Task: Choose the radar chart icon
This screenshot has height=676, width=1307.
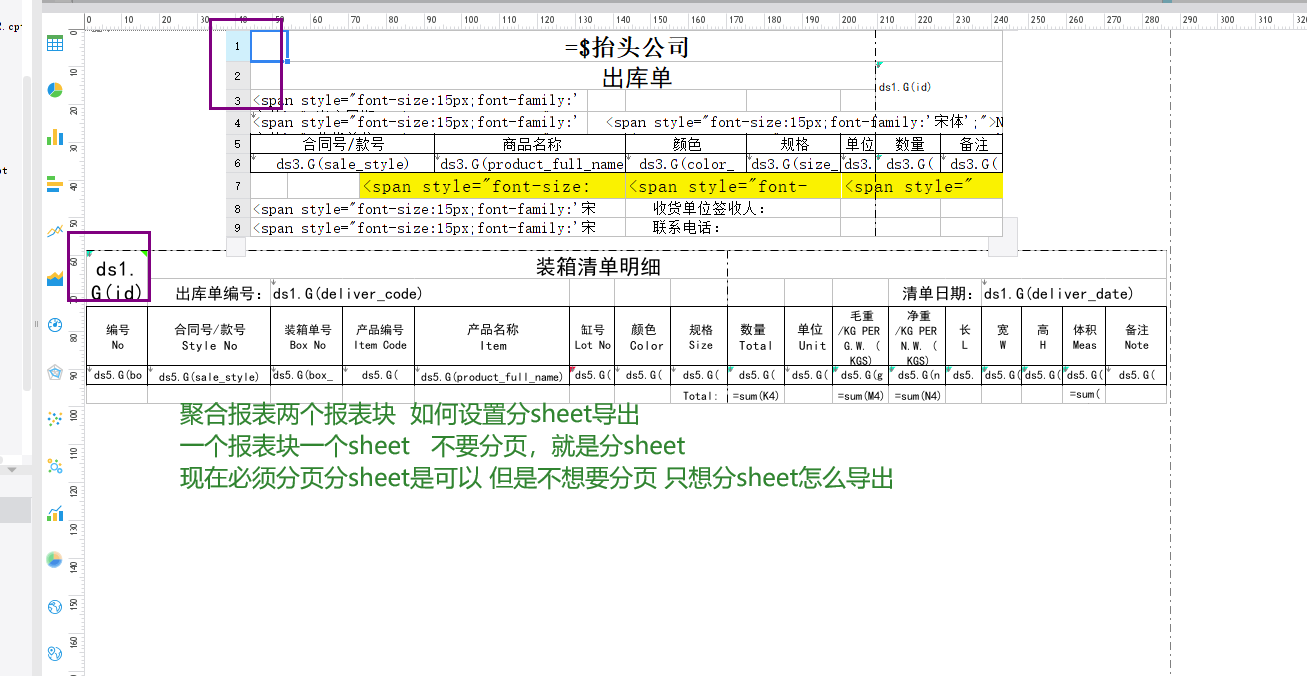Action: click(55, 372)
